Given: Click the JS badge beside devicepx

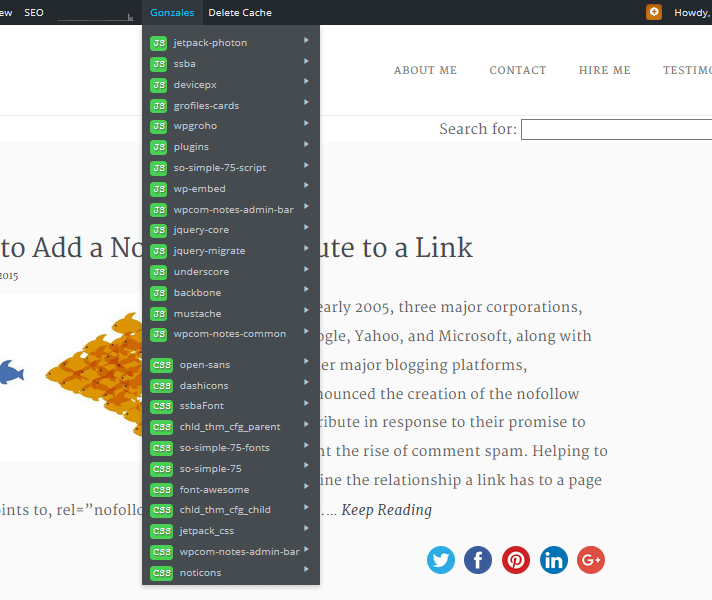Looking at the screenshot, I should [158, 85].
